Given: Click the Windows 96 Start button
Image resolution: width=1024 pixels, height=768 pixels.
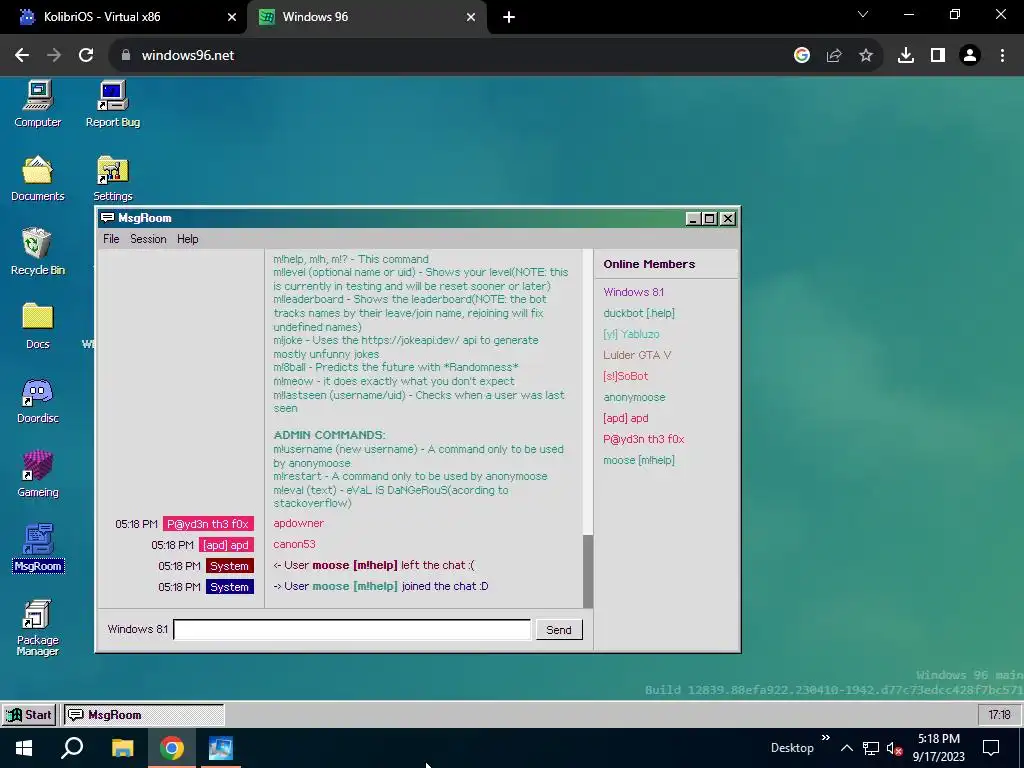Looking at the screenshot, I should pyautogui.click(x=29, y=714).
